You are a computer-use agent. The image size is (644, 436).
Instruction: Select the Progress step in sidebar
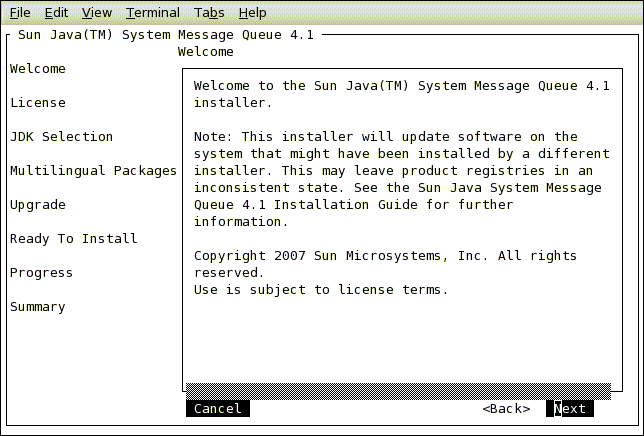41,273
